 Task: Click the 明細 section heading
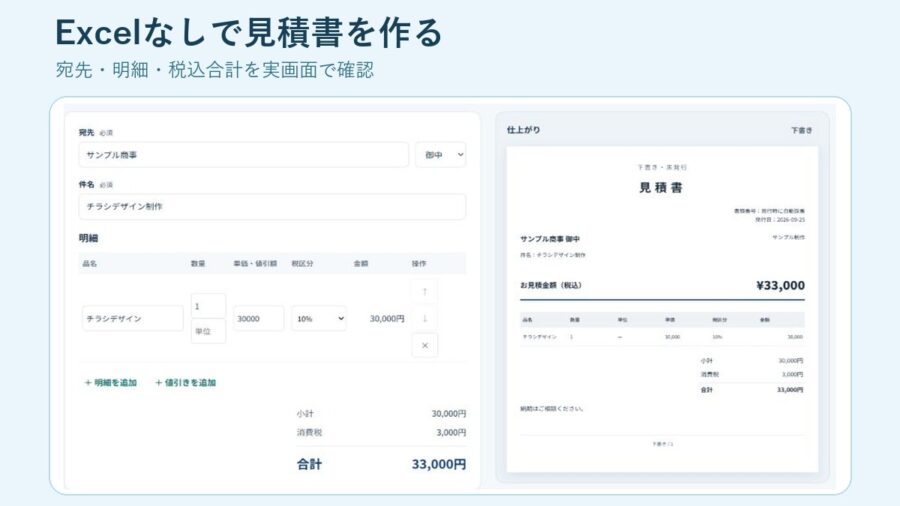pos(88,238)
